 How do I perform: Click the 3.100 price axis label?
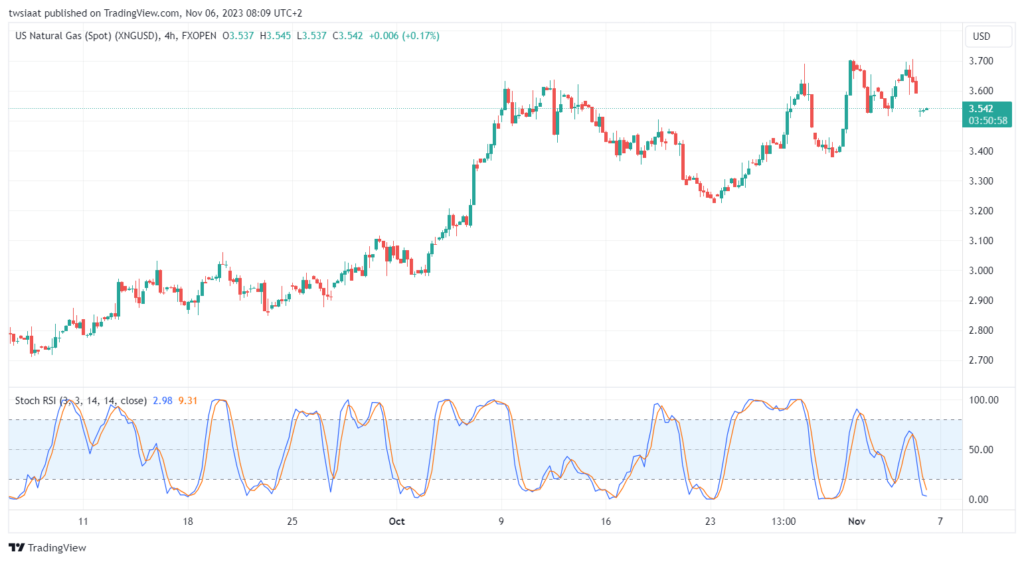click(x=981, y=240)
